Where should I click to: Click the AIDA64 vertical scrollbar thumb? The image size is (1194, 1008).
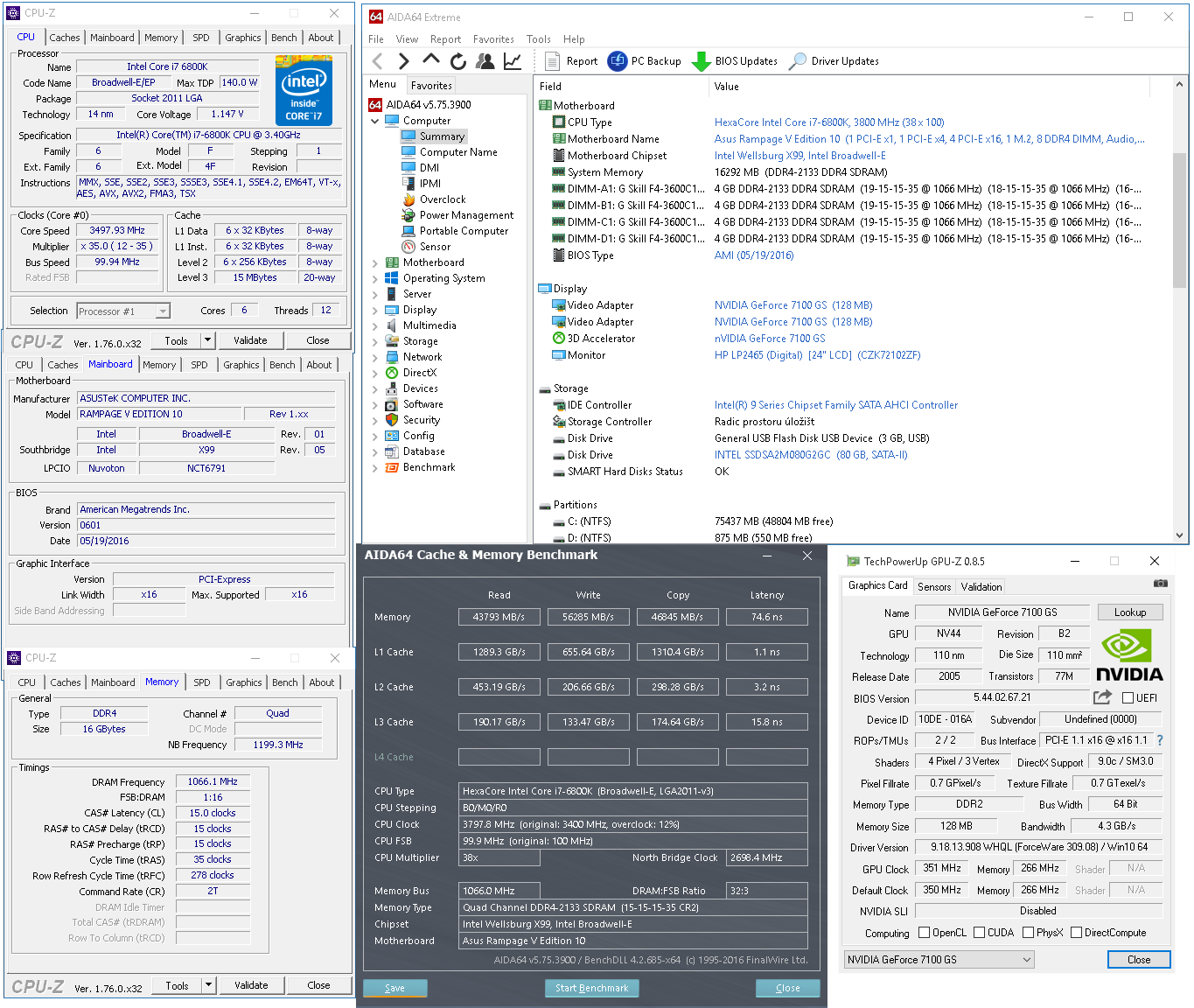pos(1179,220)
